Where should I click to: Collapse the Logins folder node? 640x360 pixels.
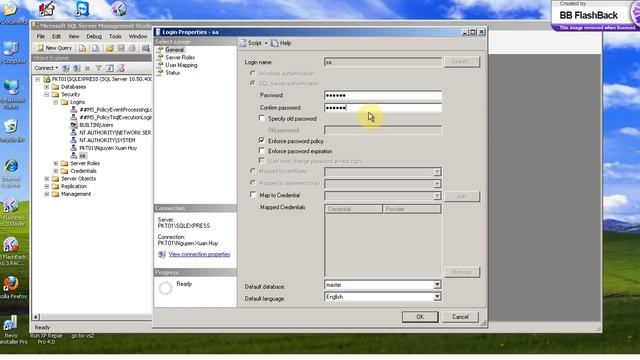pos(56,102)
